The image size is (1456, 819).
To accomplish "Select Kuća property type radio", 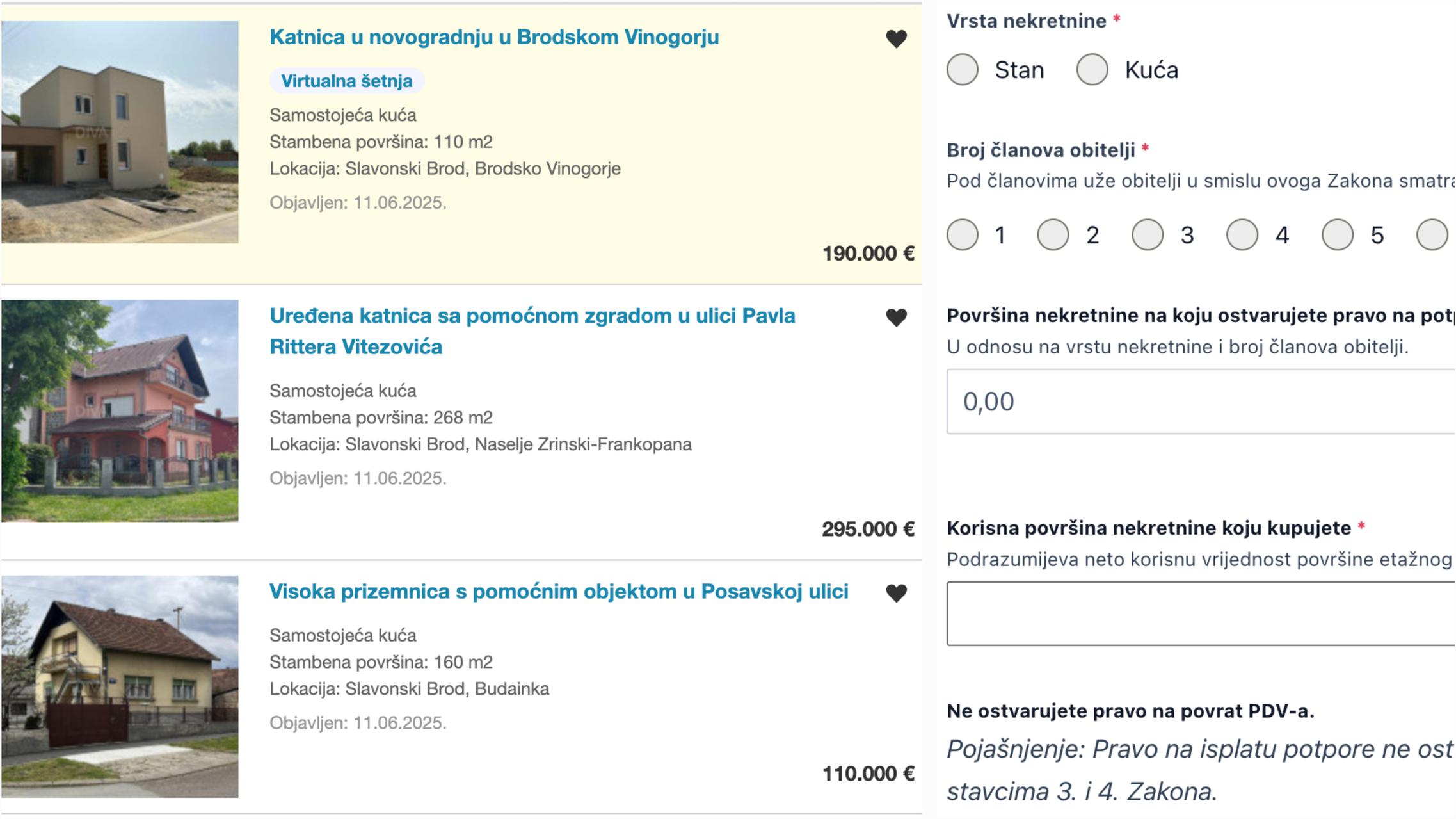I will pos(1092,69).
